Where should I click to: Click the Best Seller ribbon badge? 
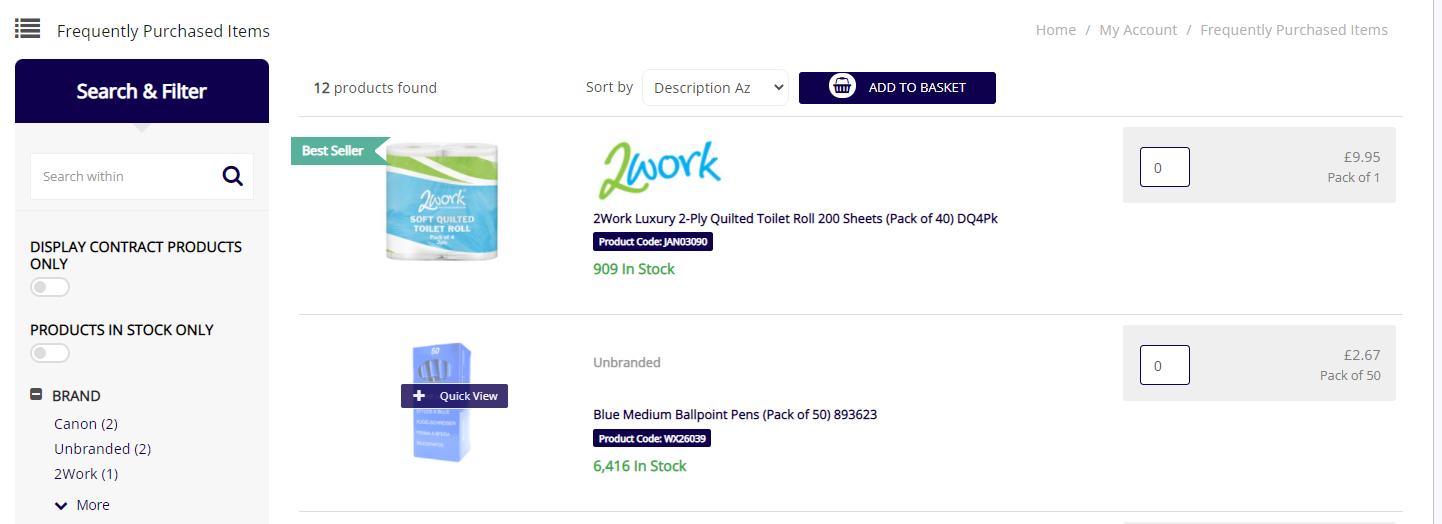[335, 150]
